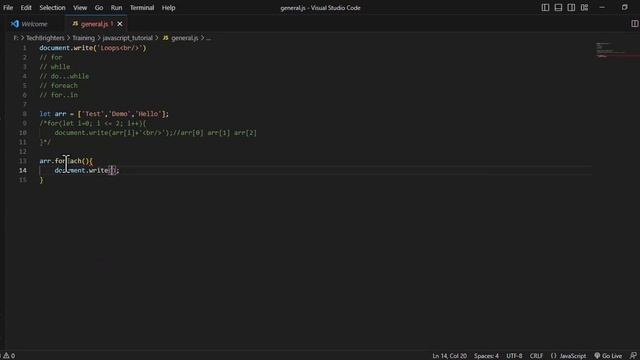Click line number 14 in gutter

click(23, 170)
